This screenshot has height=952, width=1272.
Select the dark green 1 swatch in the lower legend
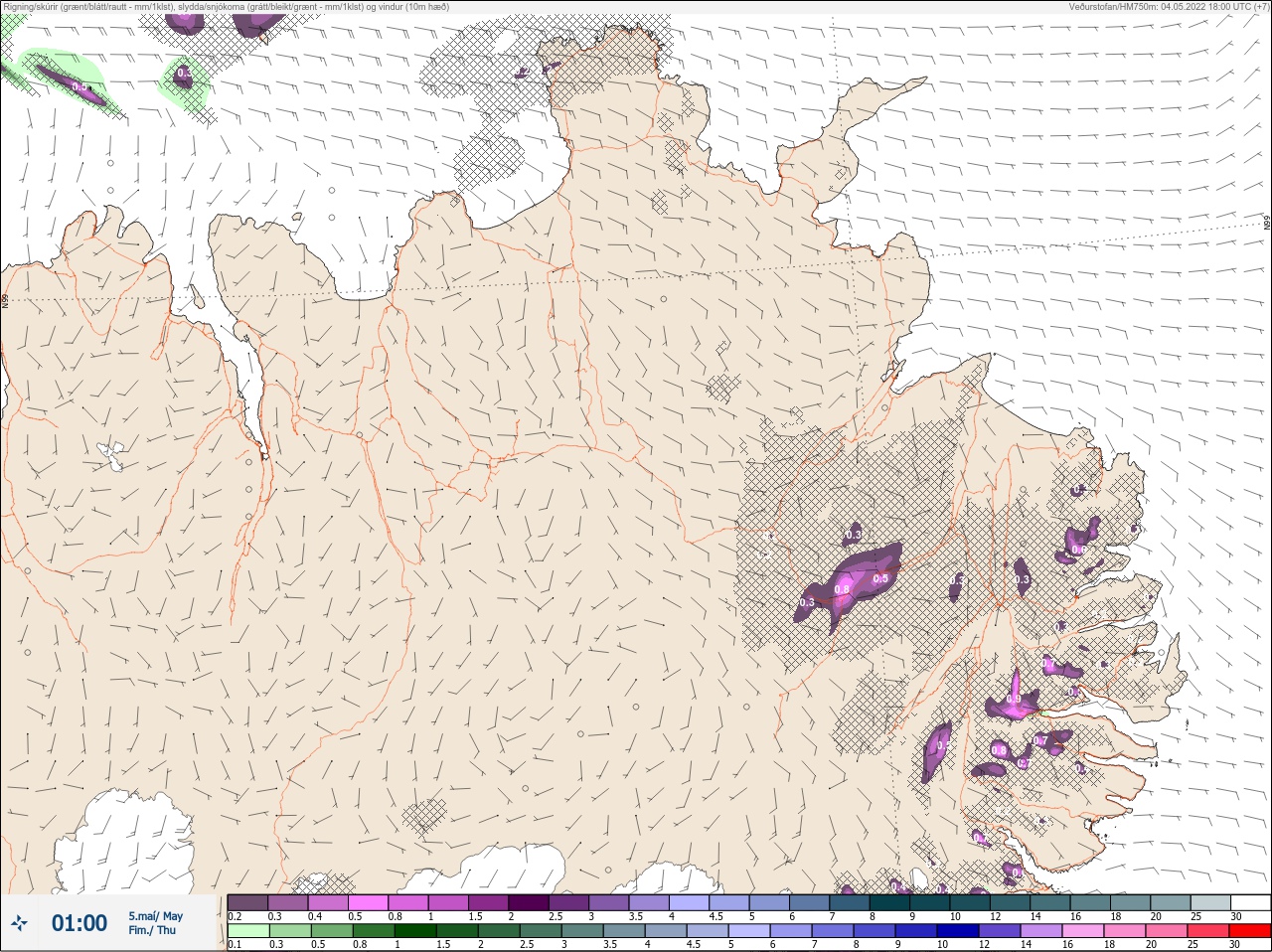click(x=415, y=931)
